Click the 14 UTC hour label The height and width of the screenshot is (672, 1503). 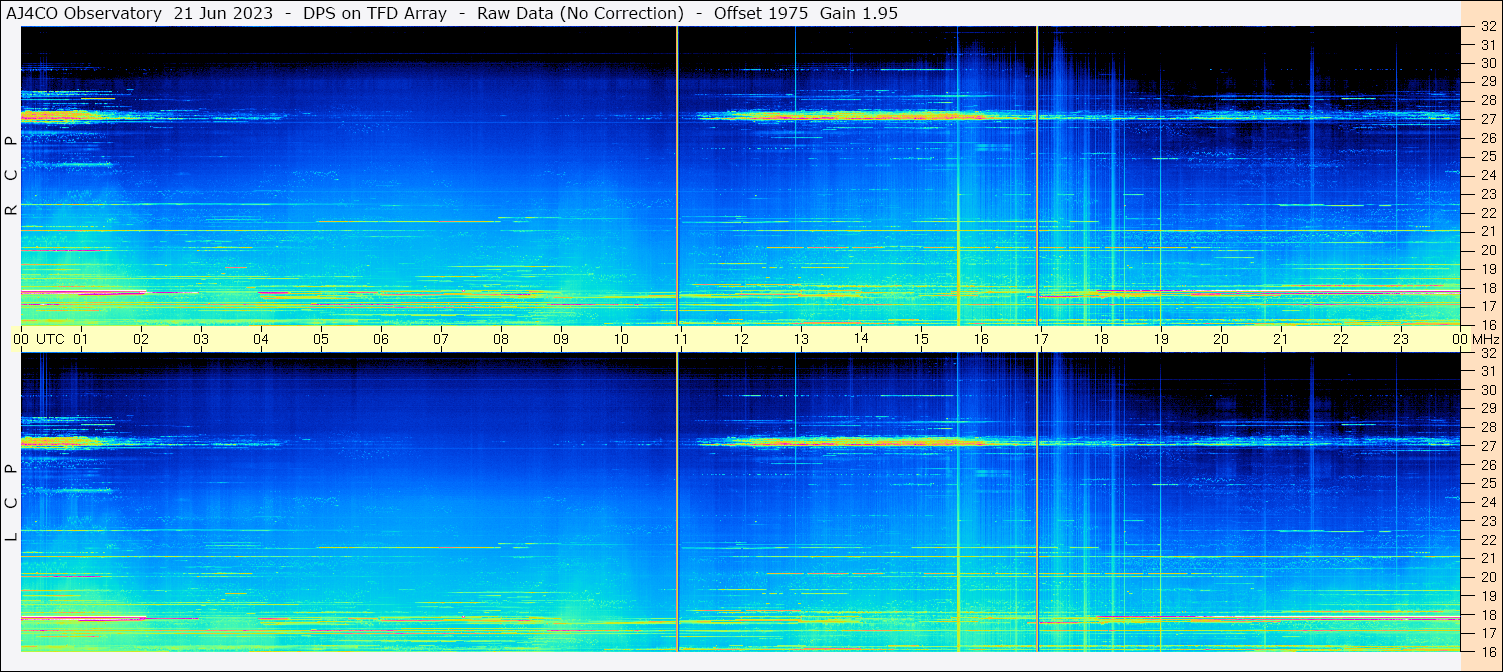861,339
